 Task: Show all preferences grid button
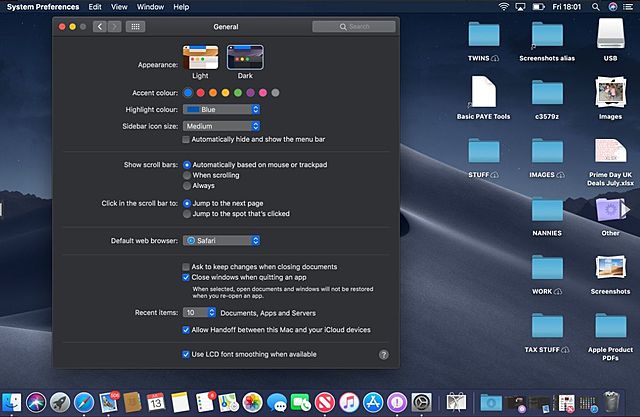click(x=136, y=27)
